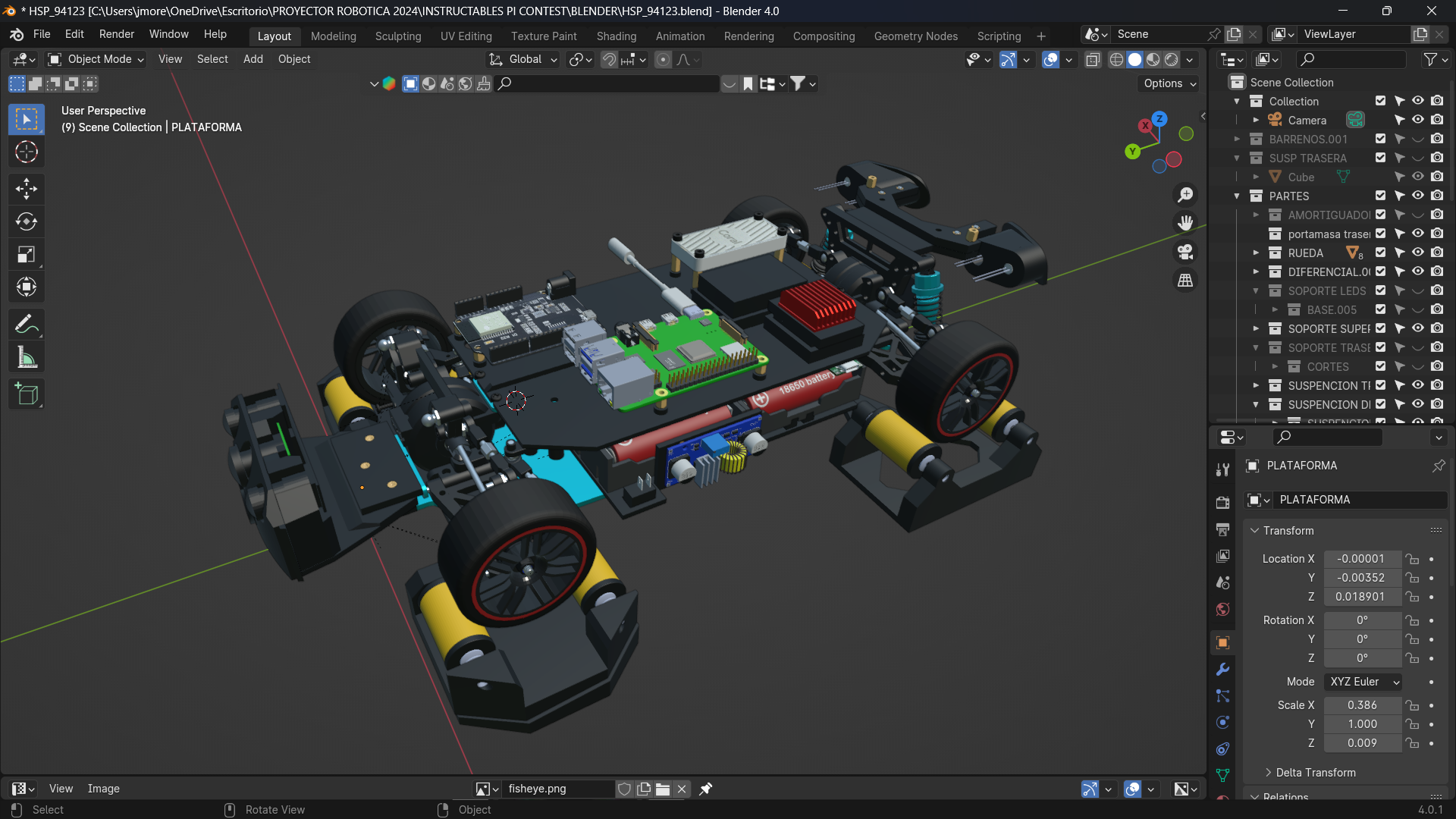The height and width of the screenshot is (819, 1456).
Task: Uncheck the BARRENOS.001 collection checkbox
Action: pos(1380,139)
